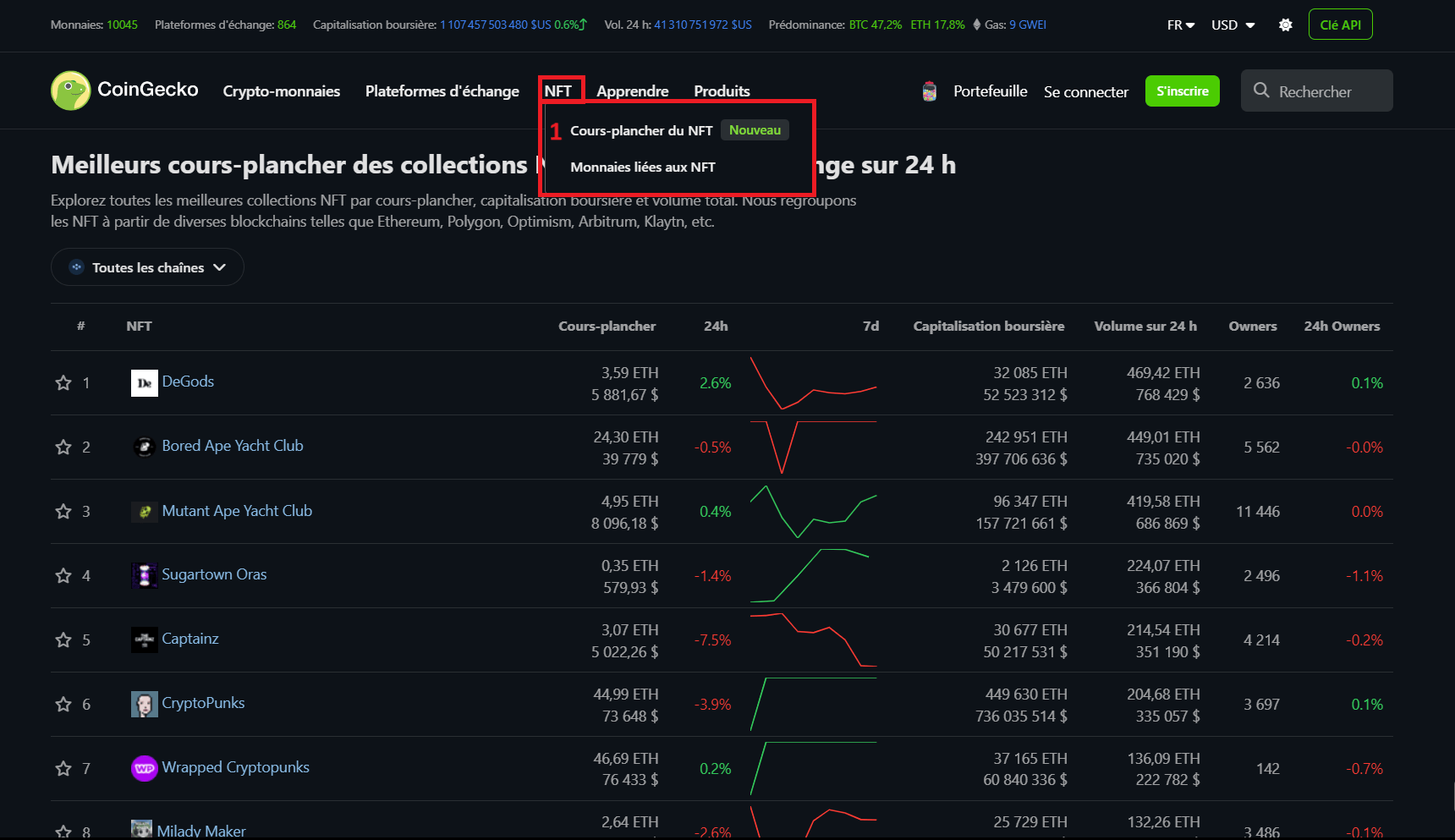Sort by Volume sur 24 h column

point(1145,327)
